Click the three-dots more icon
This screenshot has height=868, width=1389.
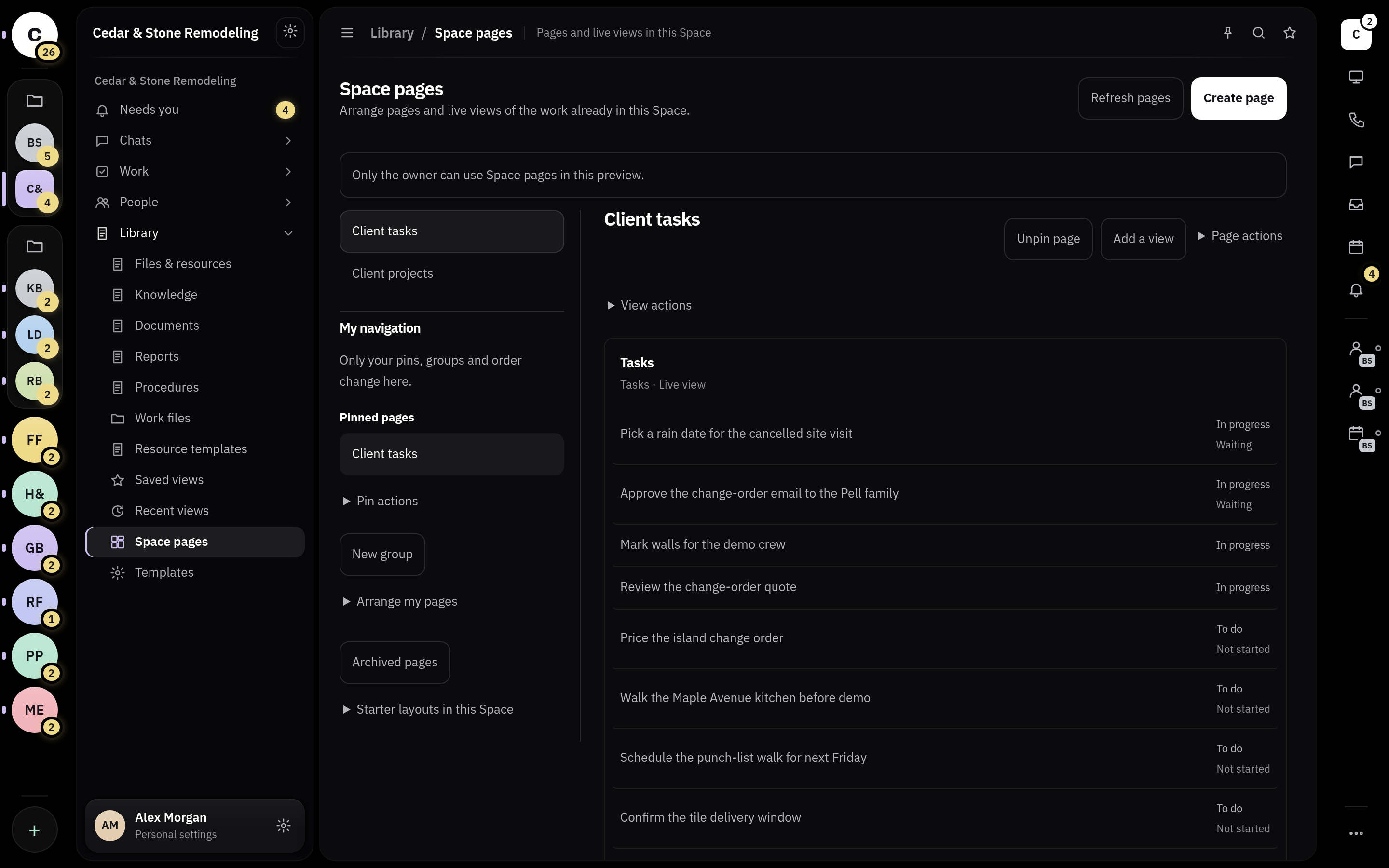click(x=1356, y=833)
